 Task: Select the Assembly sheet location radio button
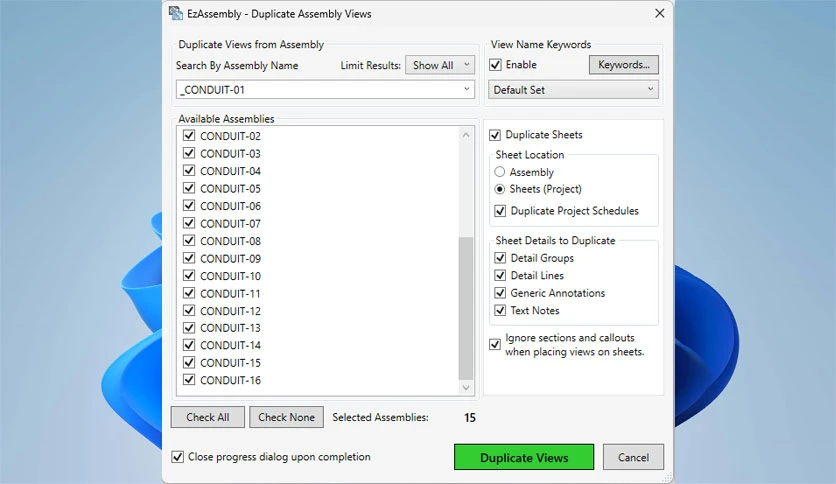(x=500, y=172)
